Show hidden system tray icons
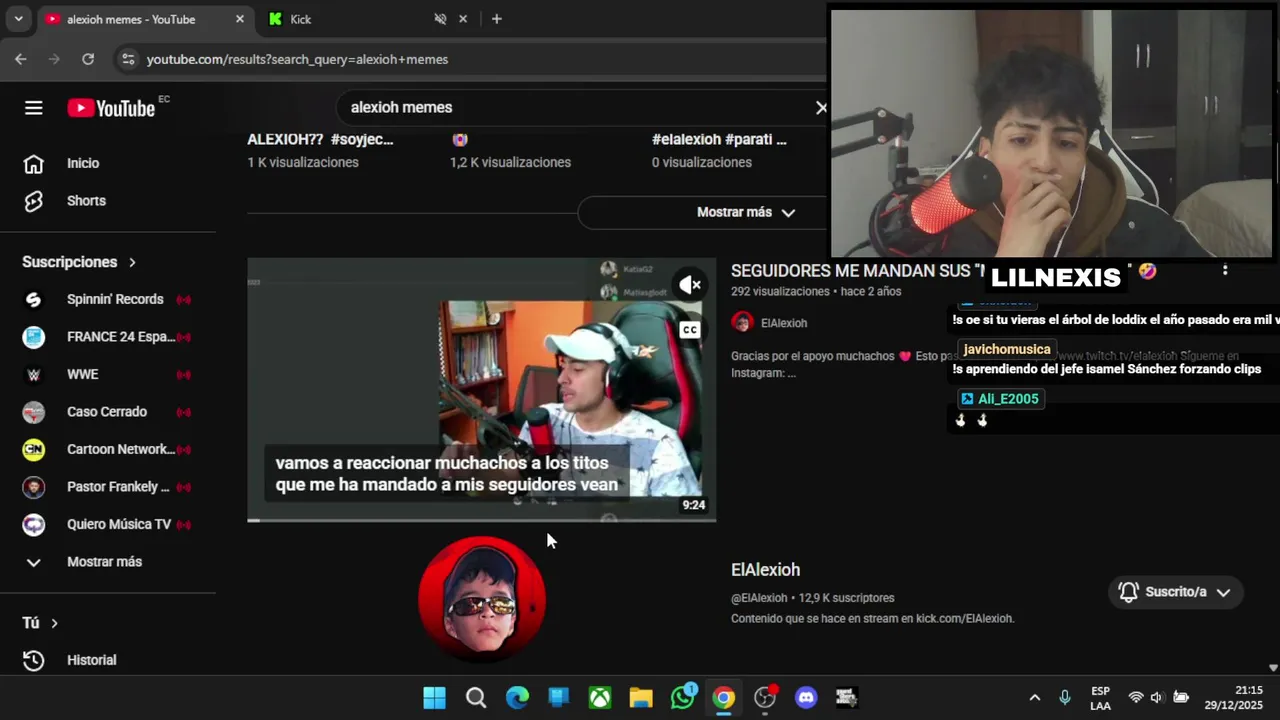This screenshot has width=1280, height=720. [x=1035, y=698]
